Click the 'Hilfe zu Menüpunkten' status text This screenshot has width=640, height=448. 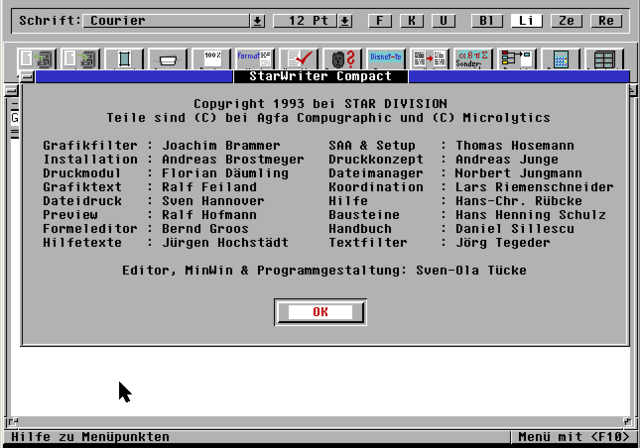90,437
